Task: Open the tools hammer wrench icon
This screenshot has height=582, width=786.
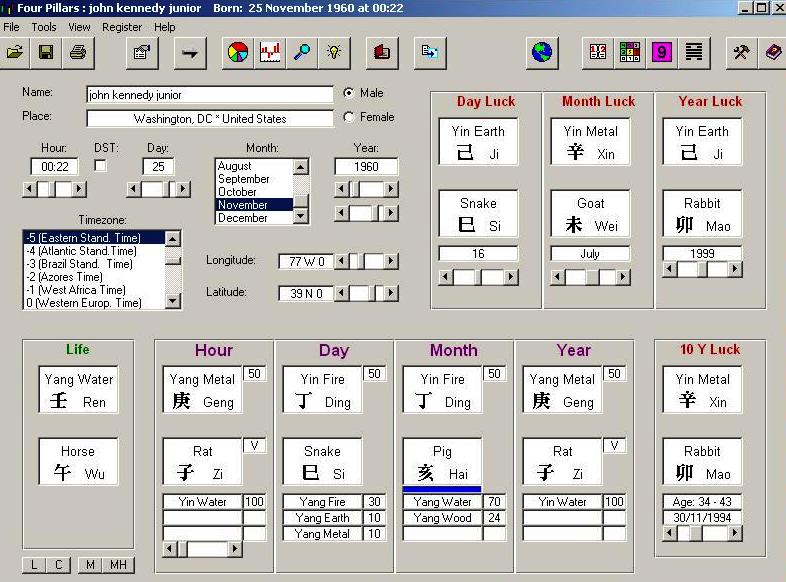Action: [x=741, y=52]
